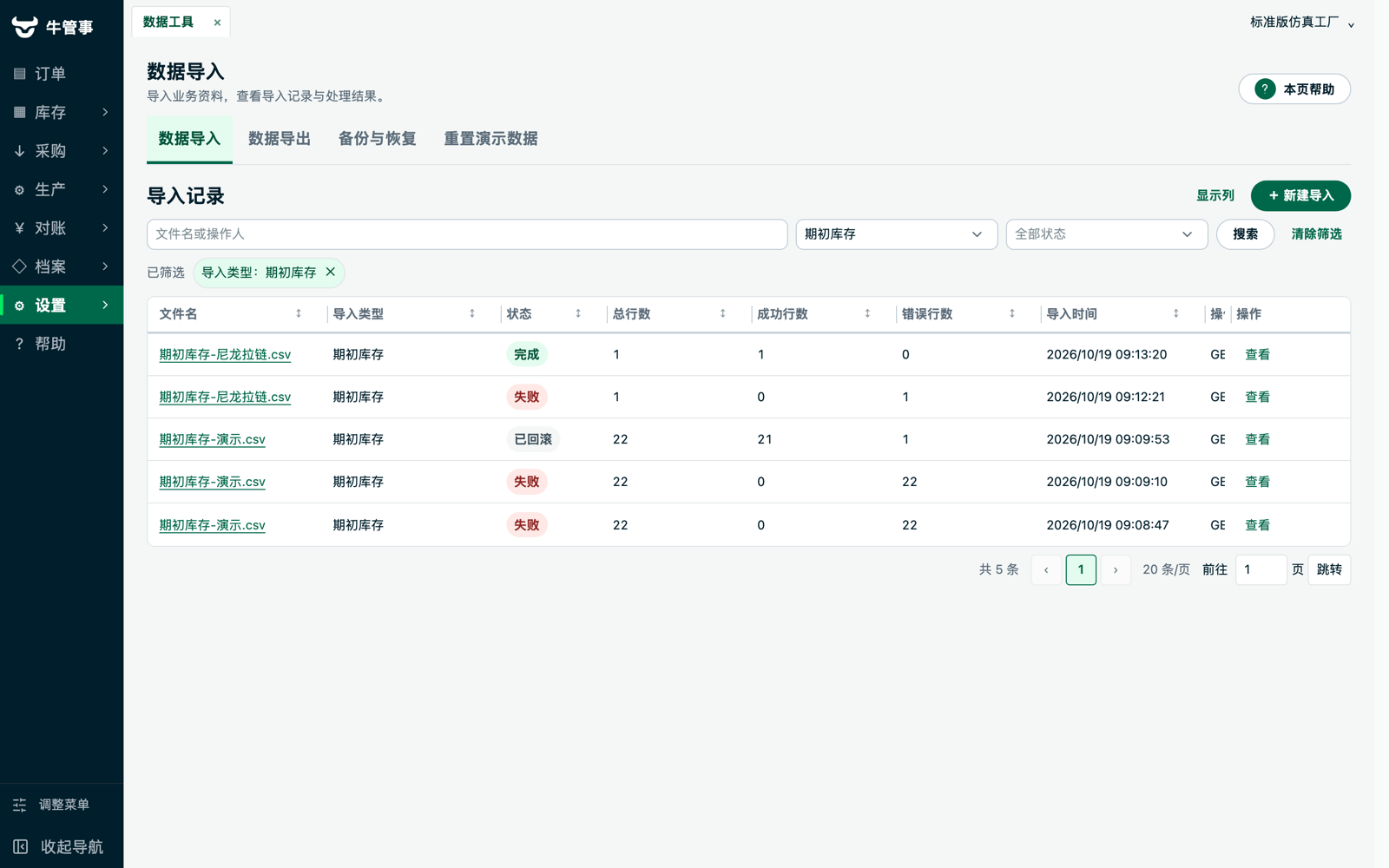The height and width of the screenshot is (868, 1389).
Task: Sort by 导入类型 column arrows
Action: (x=472, y=314)
